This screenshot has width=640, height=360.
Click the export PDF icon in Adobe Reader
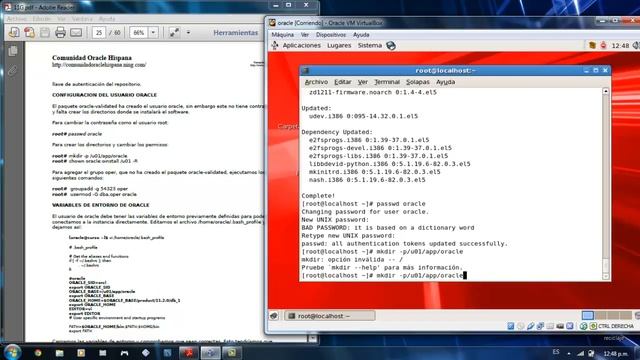pos(14,32)
